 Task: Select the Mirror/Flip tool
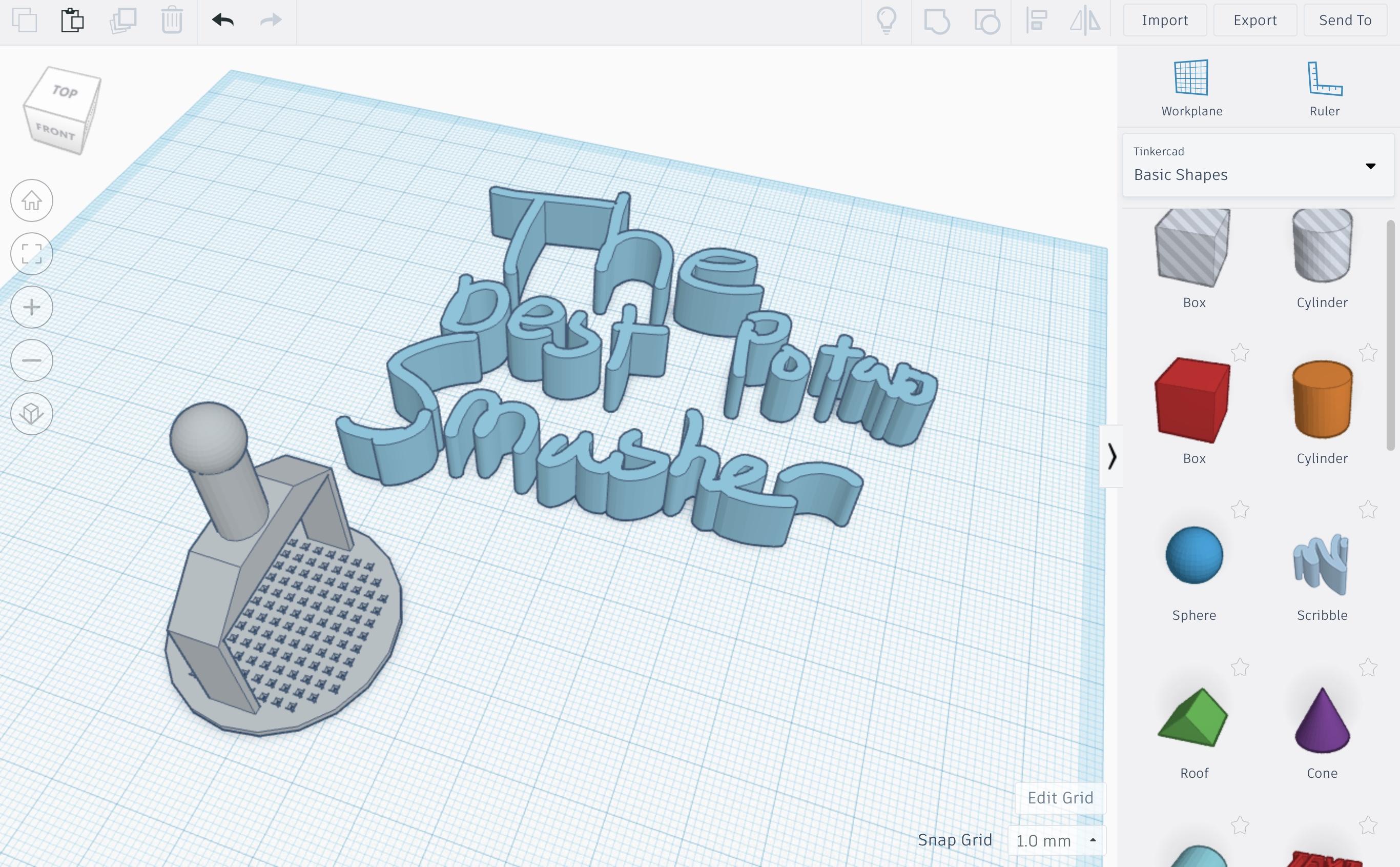point(1085,21)
